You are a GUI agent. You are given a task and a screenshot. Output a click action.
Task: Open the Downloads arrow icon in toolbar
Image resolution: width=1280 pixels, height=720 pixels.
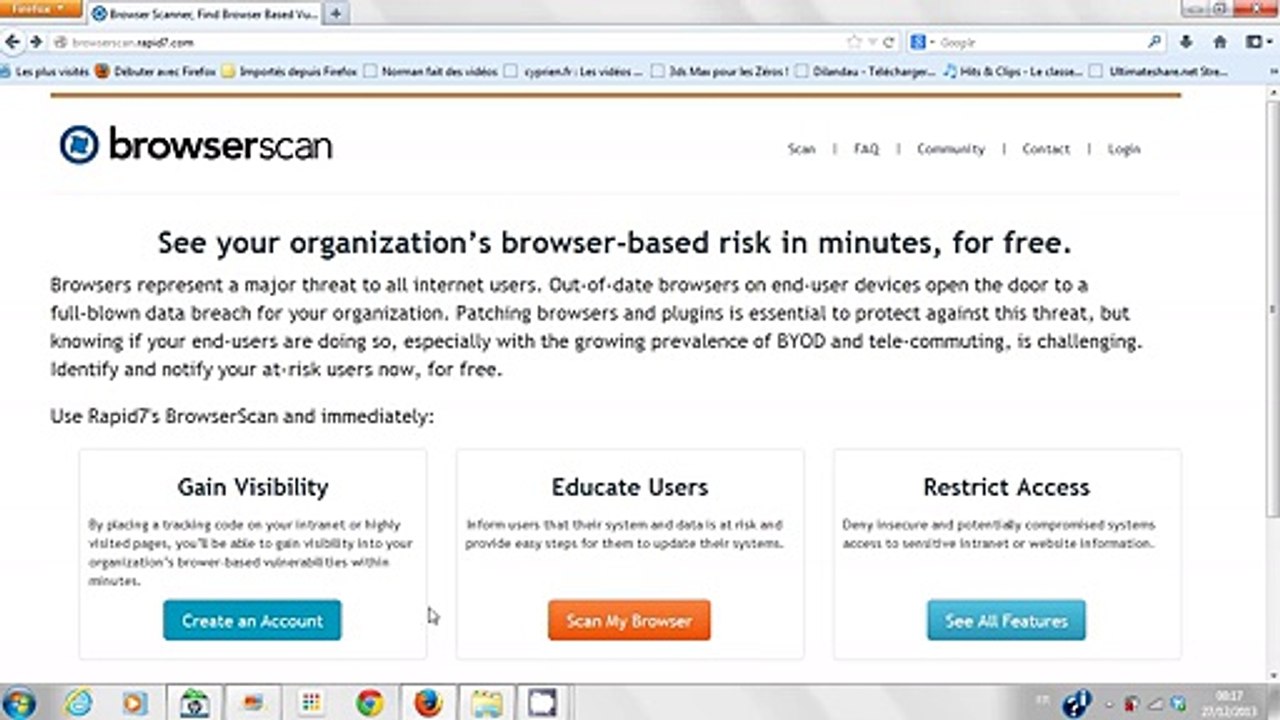1187,42
